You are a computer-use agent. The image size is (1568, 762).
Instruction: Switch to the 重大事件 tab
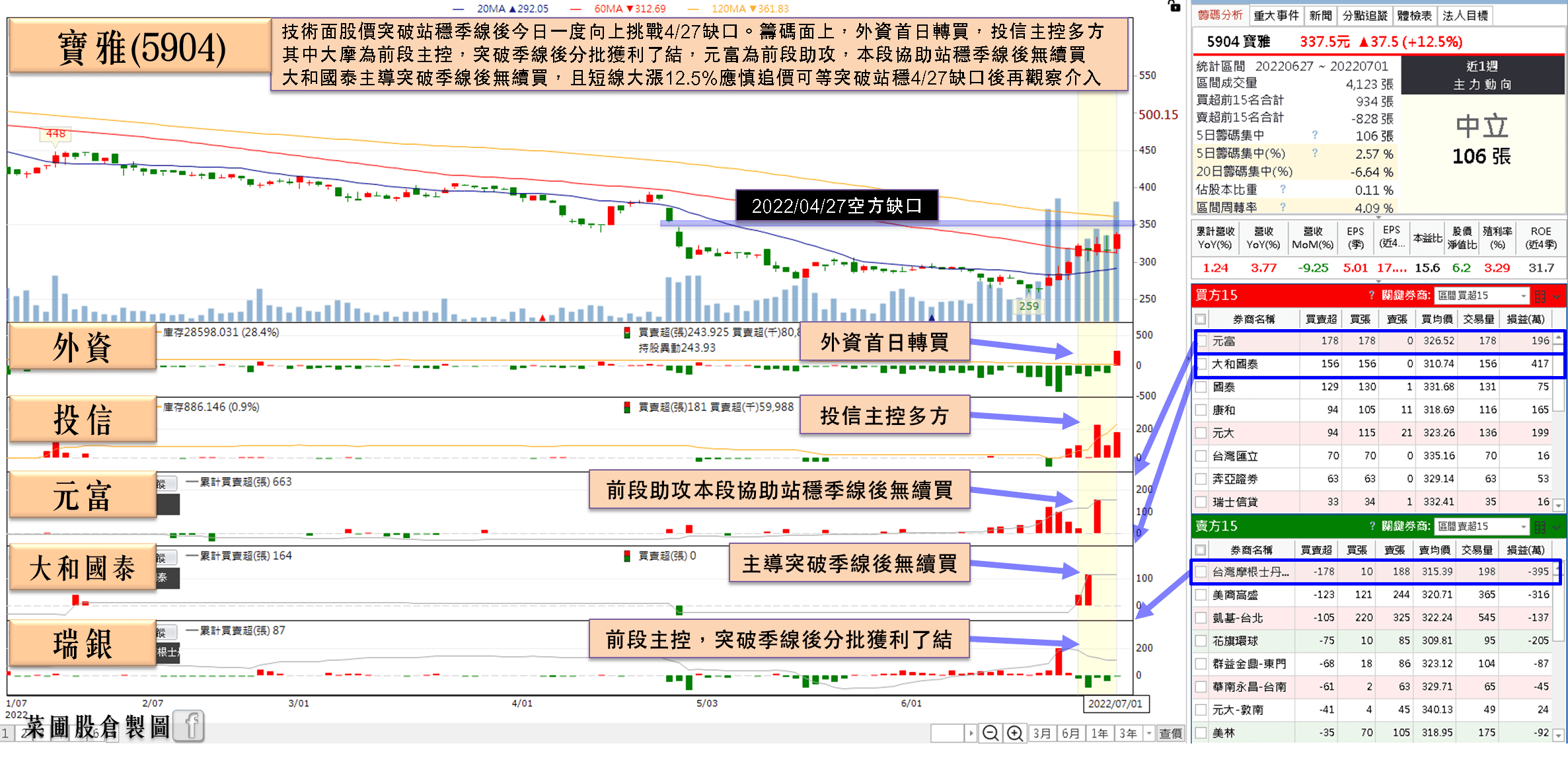coord(1276,15)
